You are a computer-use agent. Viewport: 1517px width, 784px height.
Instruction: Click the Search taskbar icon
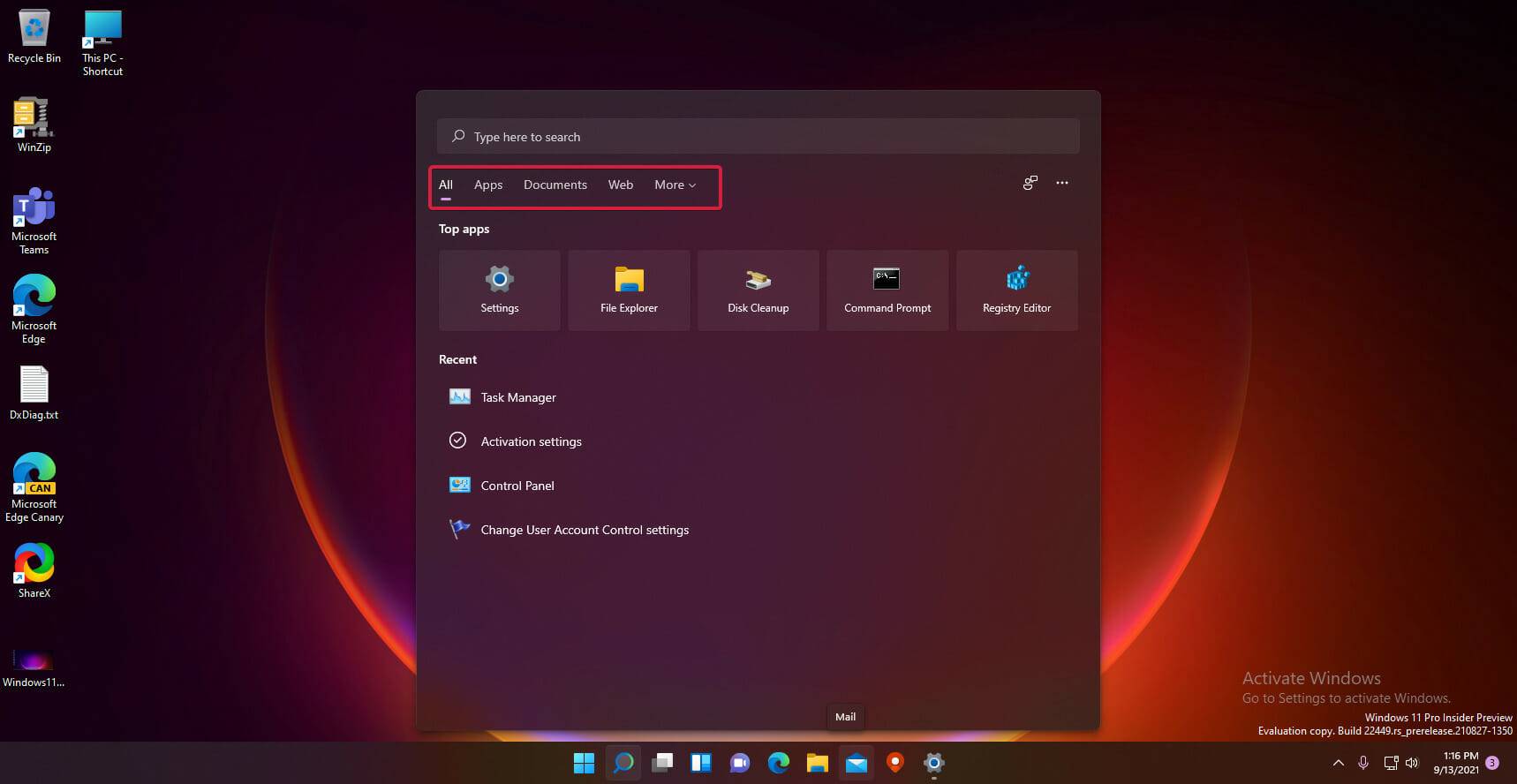coord(623,763)
